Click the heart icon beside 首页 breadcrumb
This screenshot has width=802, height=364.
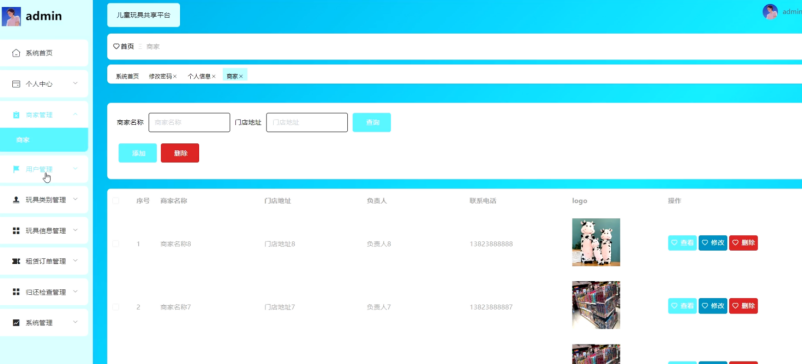click(116, 47)
